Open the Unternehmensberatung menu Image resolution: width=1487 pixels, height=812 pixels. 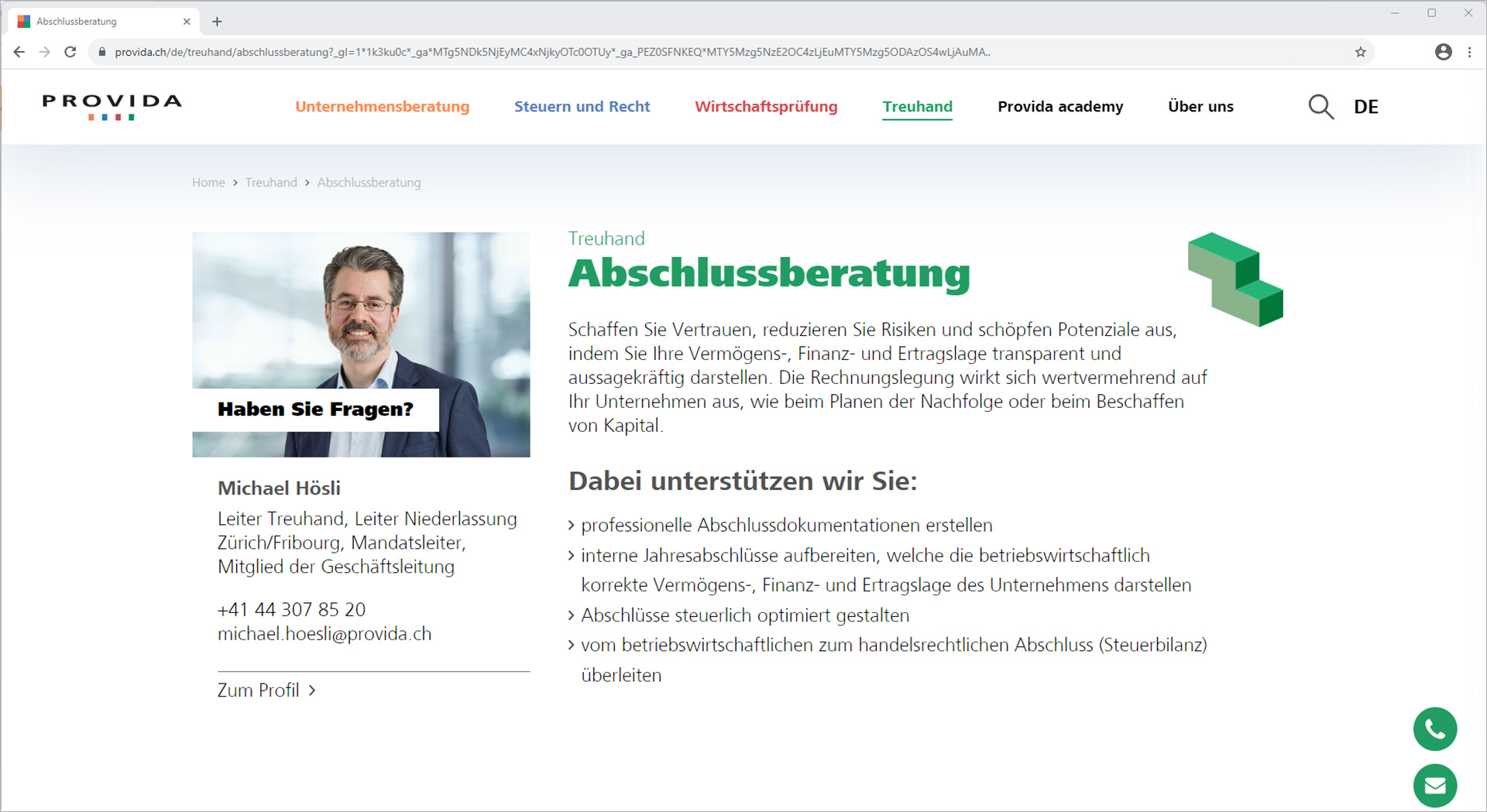[382, 107]
